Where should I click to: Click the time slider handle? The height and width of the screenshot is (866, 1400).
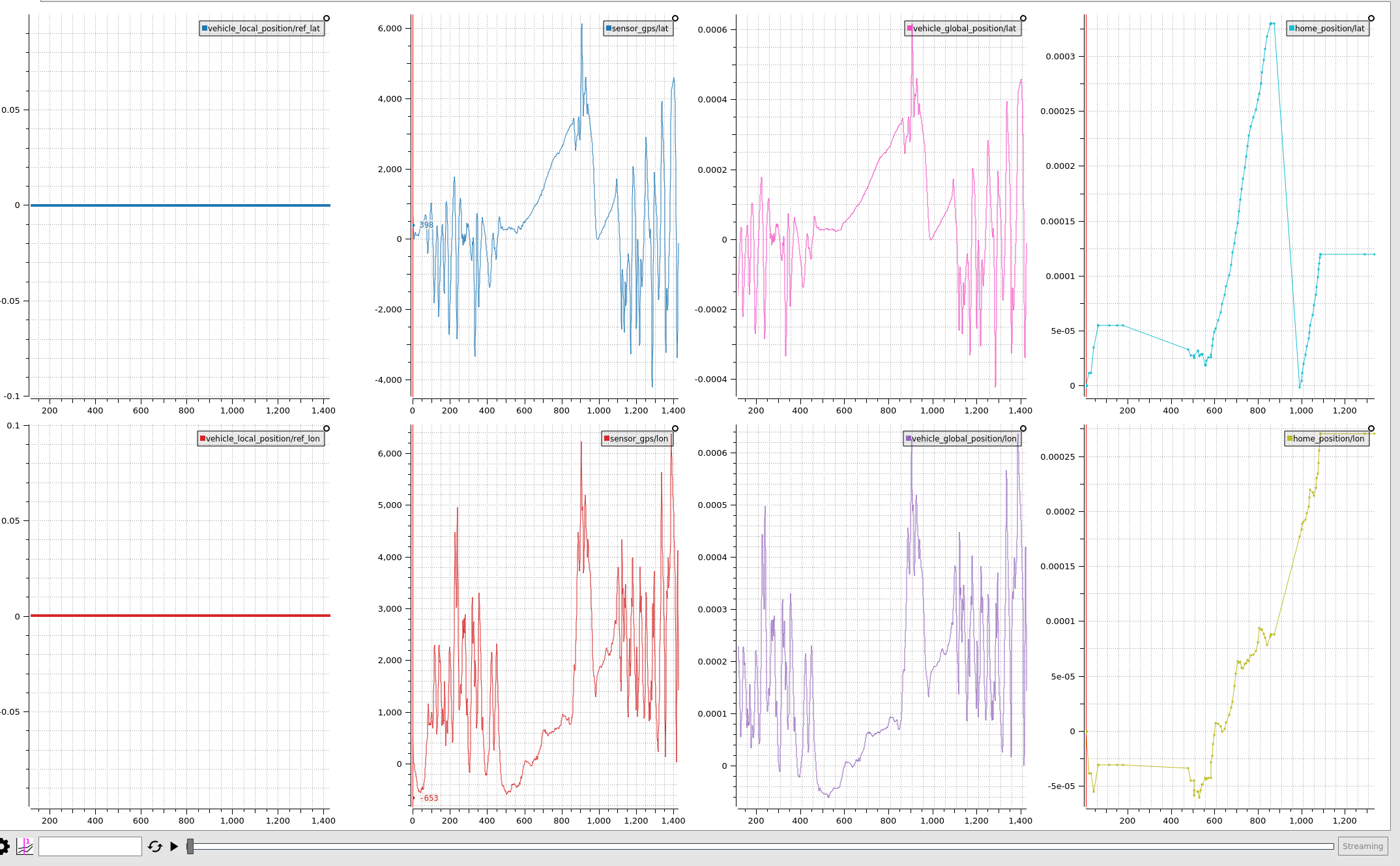coord(190,846)
